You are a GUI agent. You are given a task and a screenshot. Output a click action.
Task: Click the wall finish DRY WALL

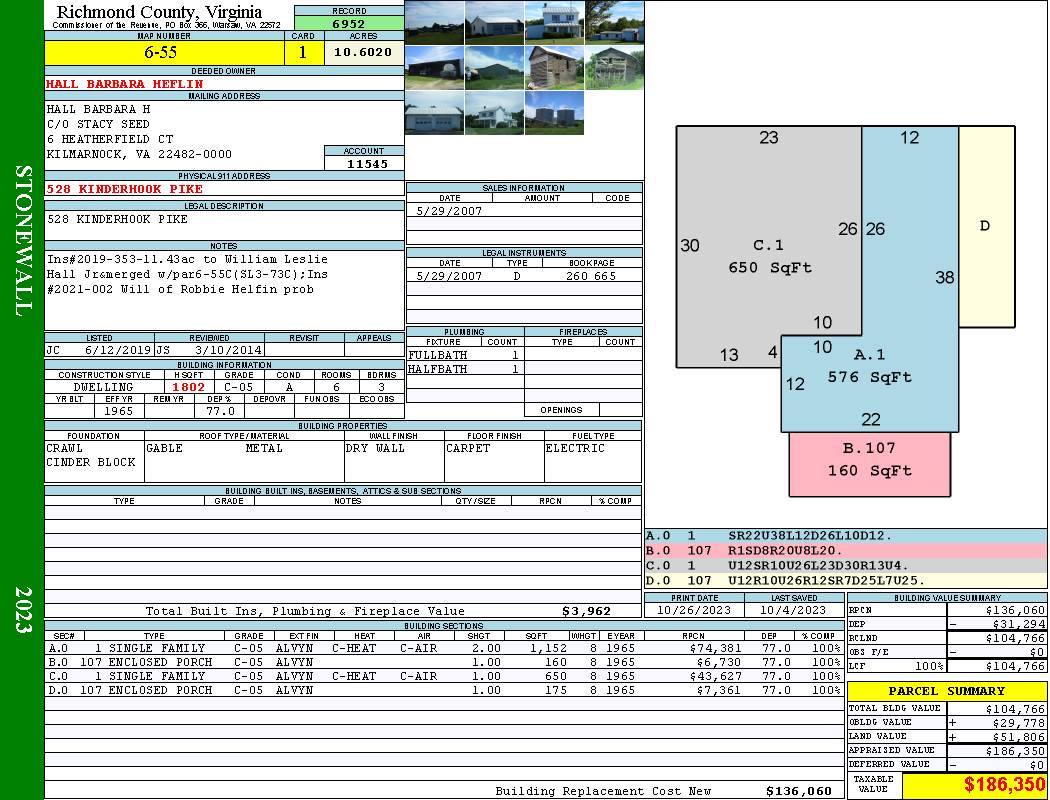pos(375,448)
